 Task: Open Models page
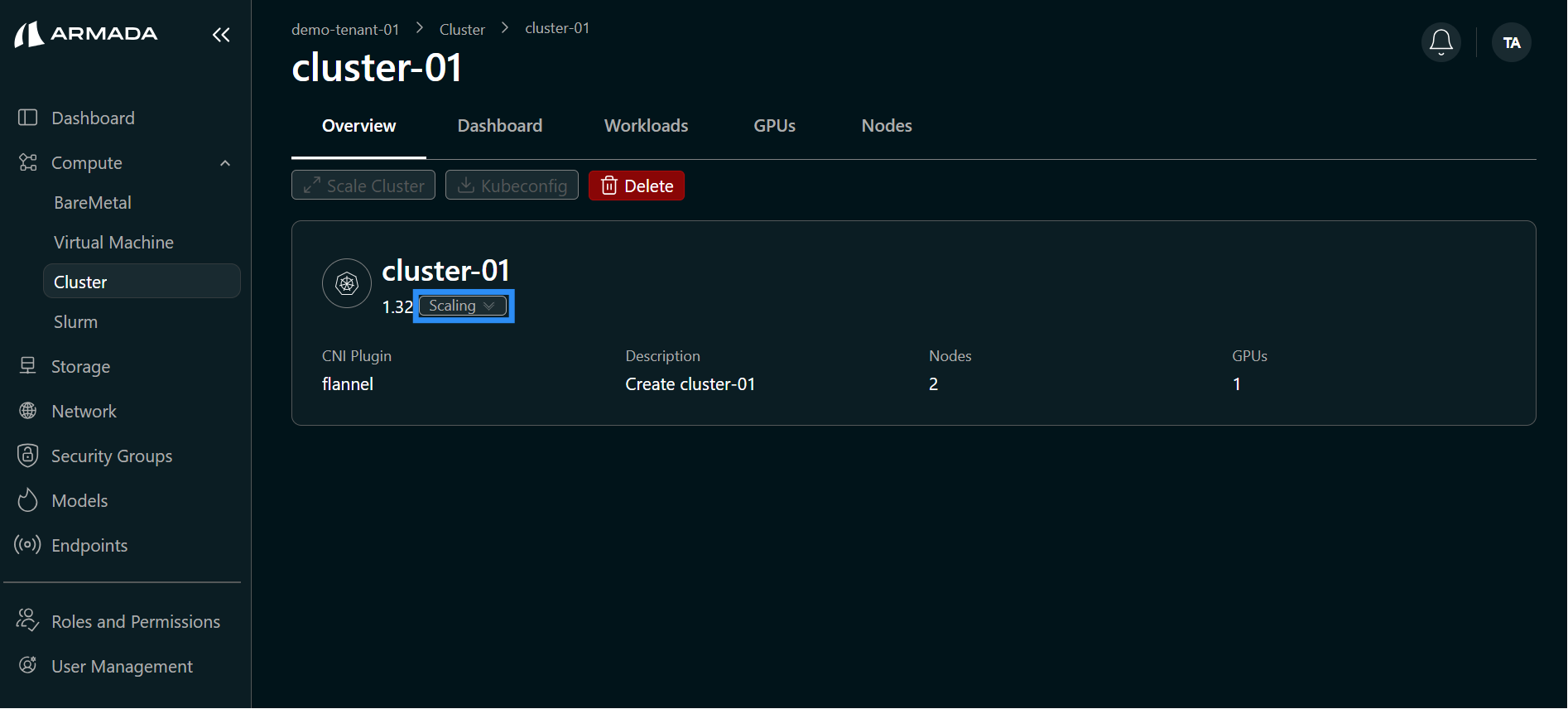(x=79, y=500)
